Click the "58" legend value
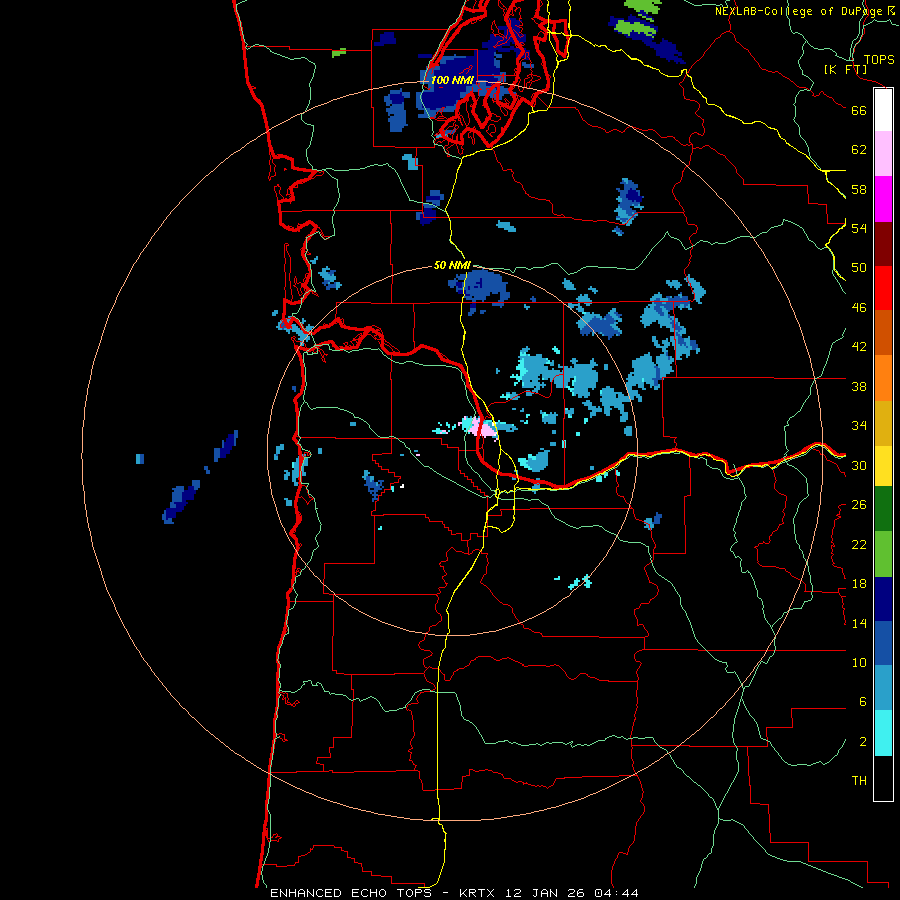Screen dimensions: 900x900 coord(859,189)
